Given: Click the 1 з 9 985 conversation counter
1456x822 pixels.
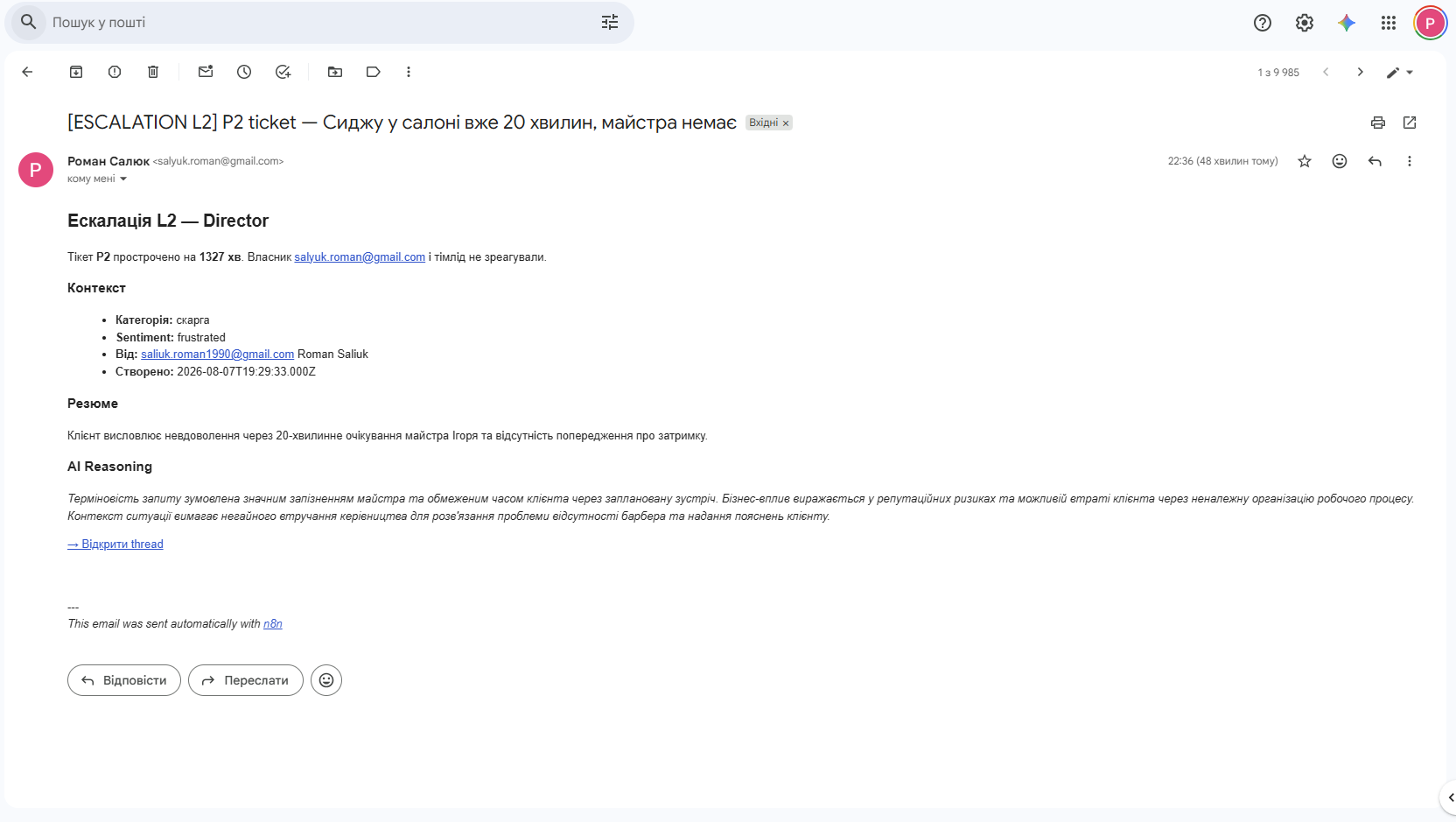Looking at the screenshot, I should click(1278, 73).
